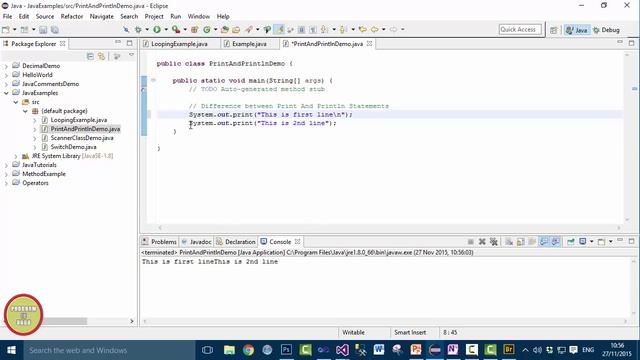Click Pin Console icon
The height and width of the screenshot is (360, 640).
pyautogui.click(x=571, y=242)
